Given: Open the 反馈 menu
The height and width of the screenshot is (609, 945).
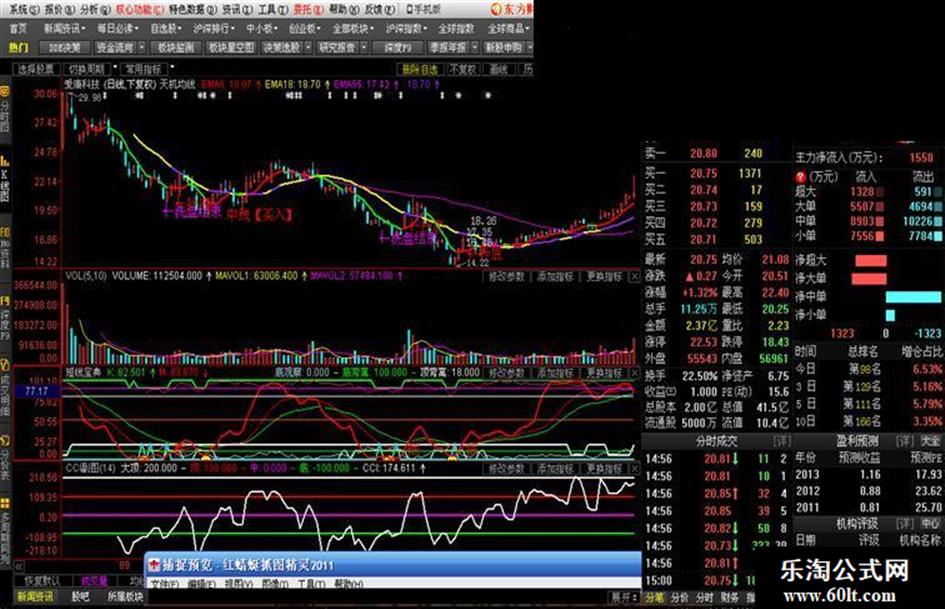Looking at the screenshot, I should (x=380, y=10).
